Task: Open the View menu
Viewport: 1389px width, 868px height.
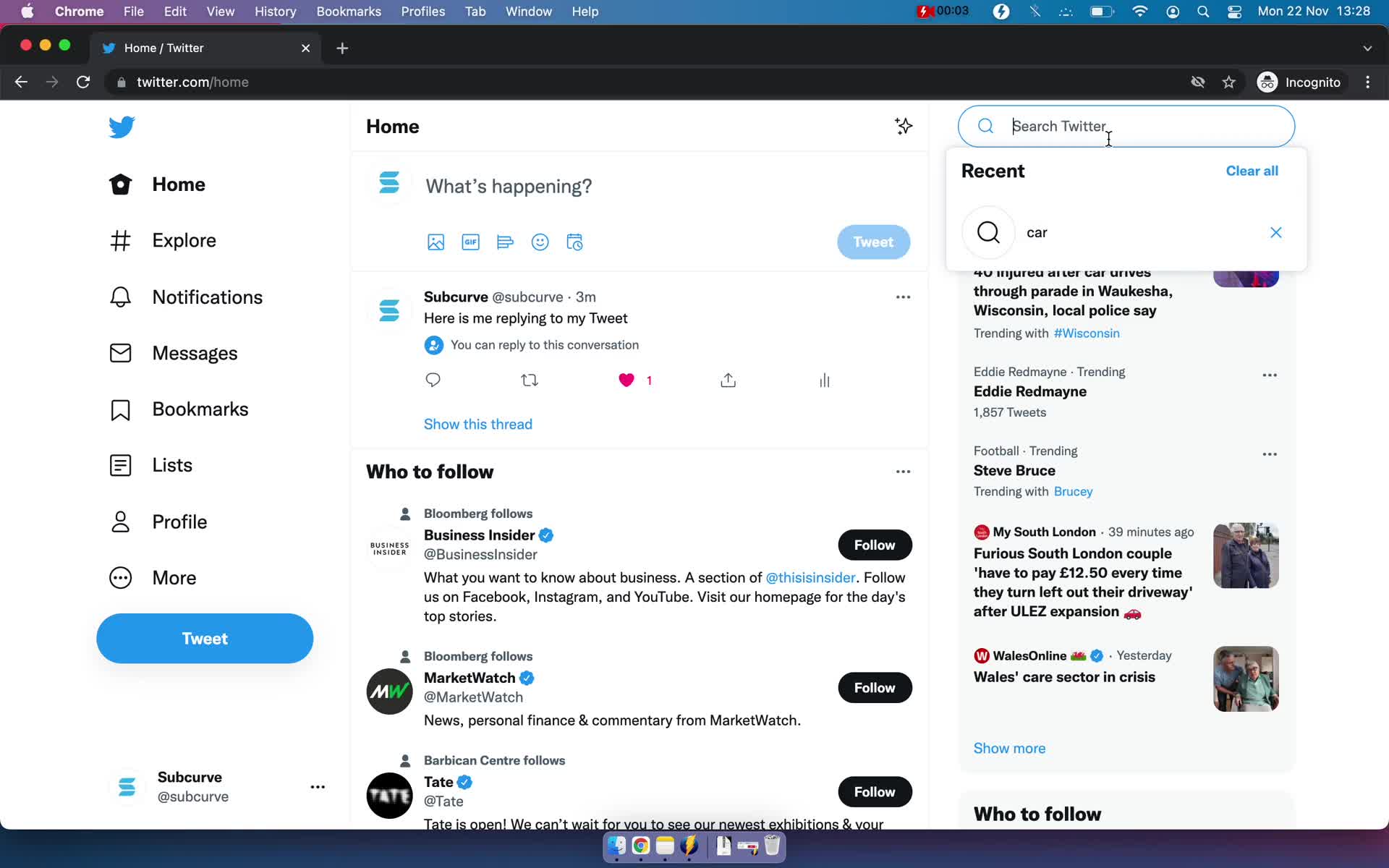Action: tap(220, 12)
